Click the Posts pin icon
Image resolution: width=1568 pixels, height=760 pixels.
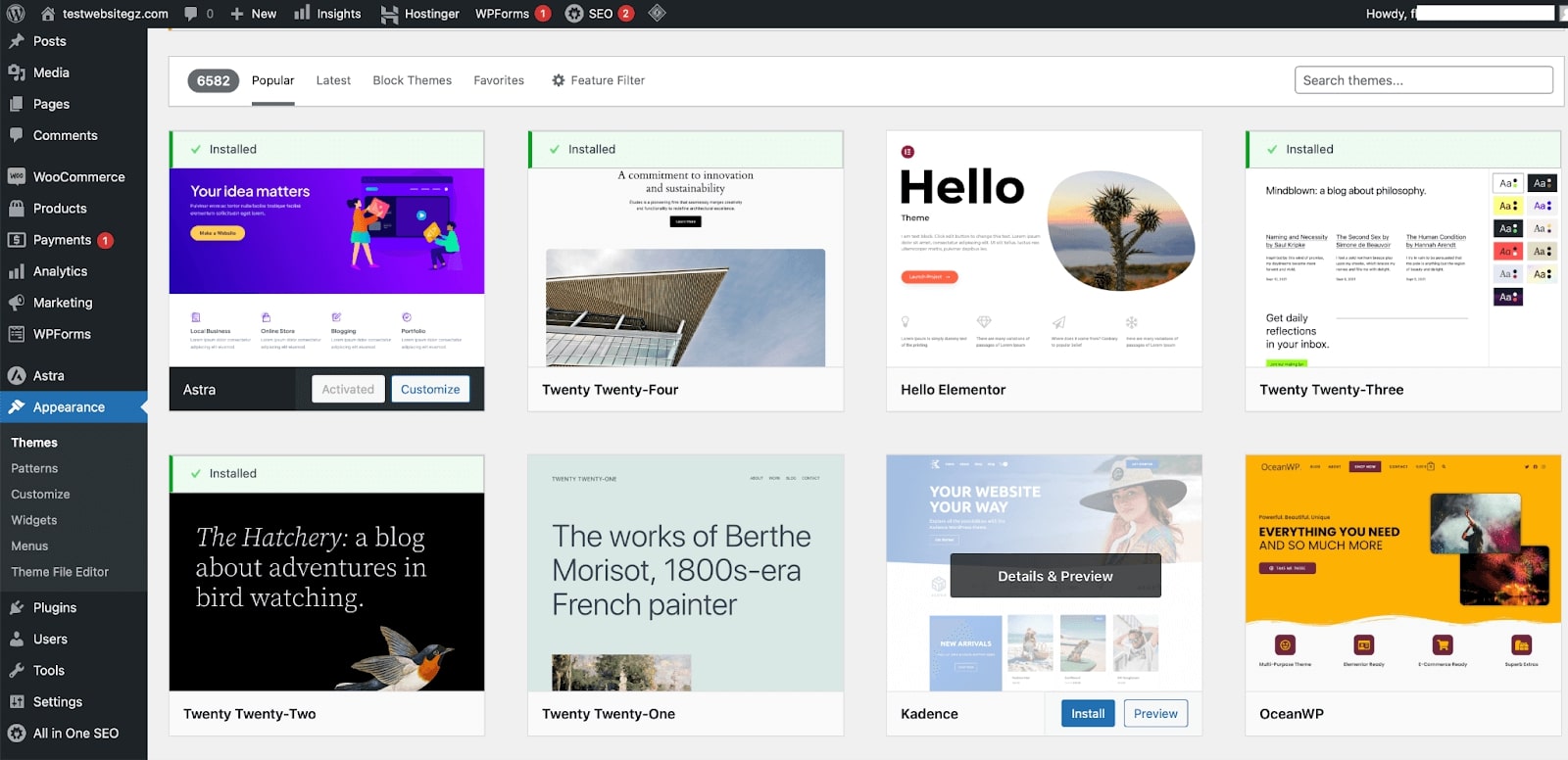click(17, 41)
